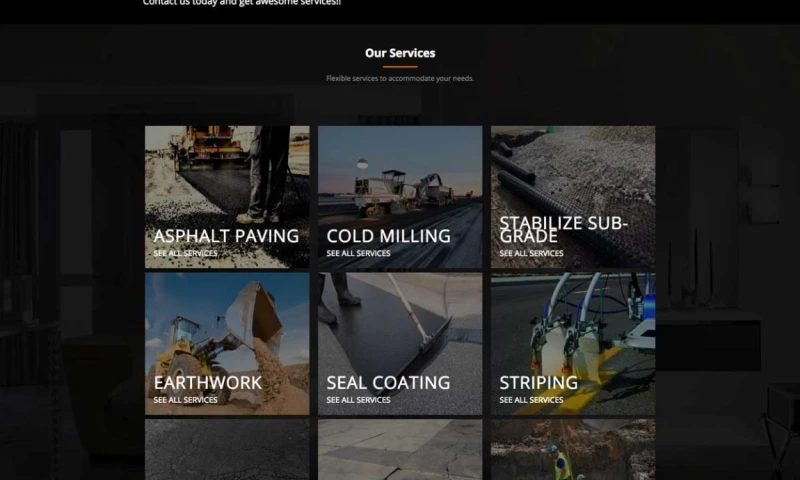800x480 pixels.
Task: Open the Stabilize Sub-Grade service card
Action: click(573, 197)
